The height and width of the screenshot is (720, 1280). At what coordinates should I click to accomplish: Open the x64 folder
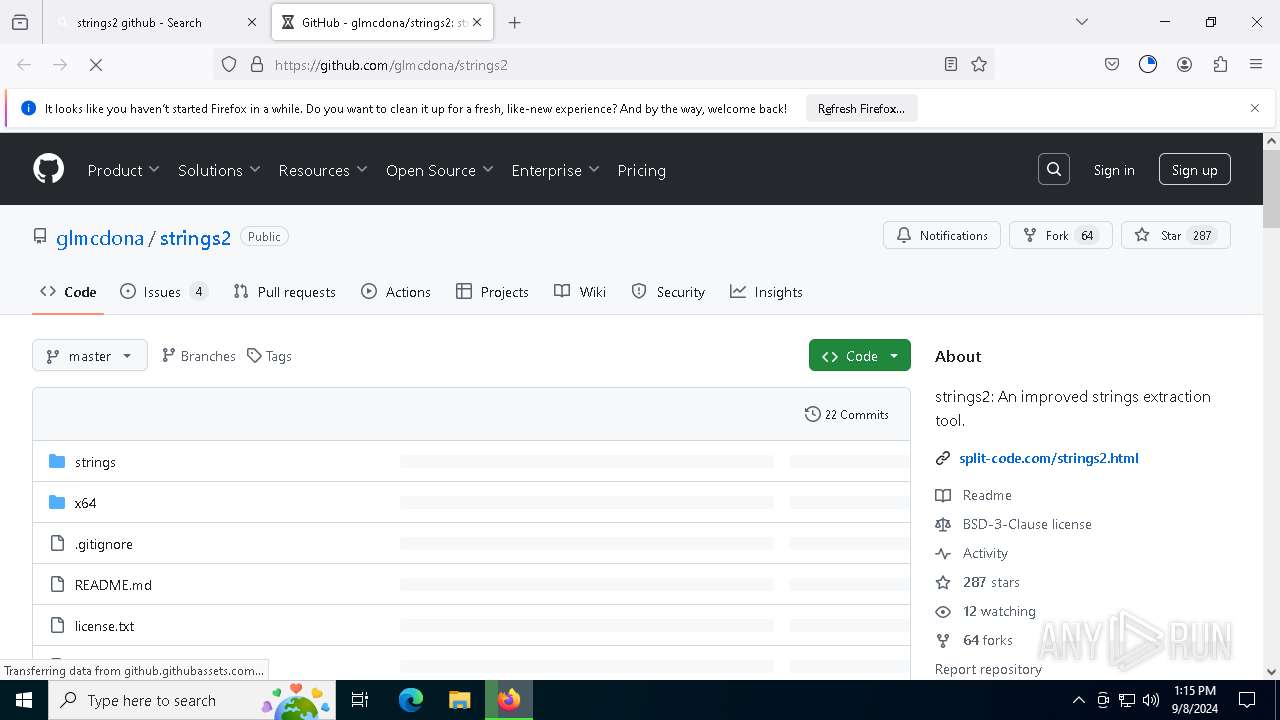tap(85, 503)
